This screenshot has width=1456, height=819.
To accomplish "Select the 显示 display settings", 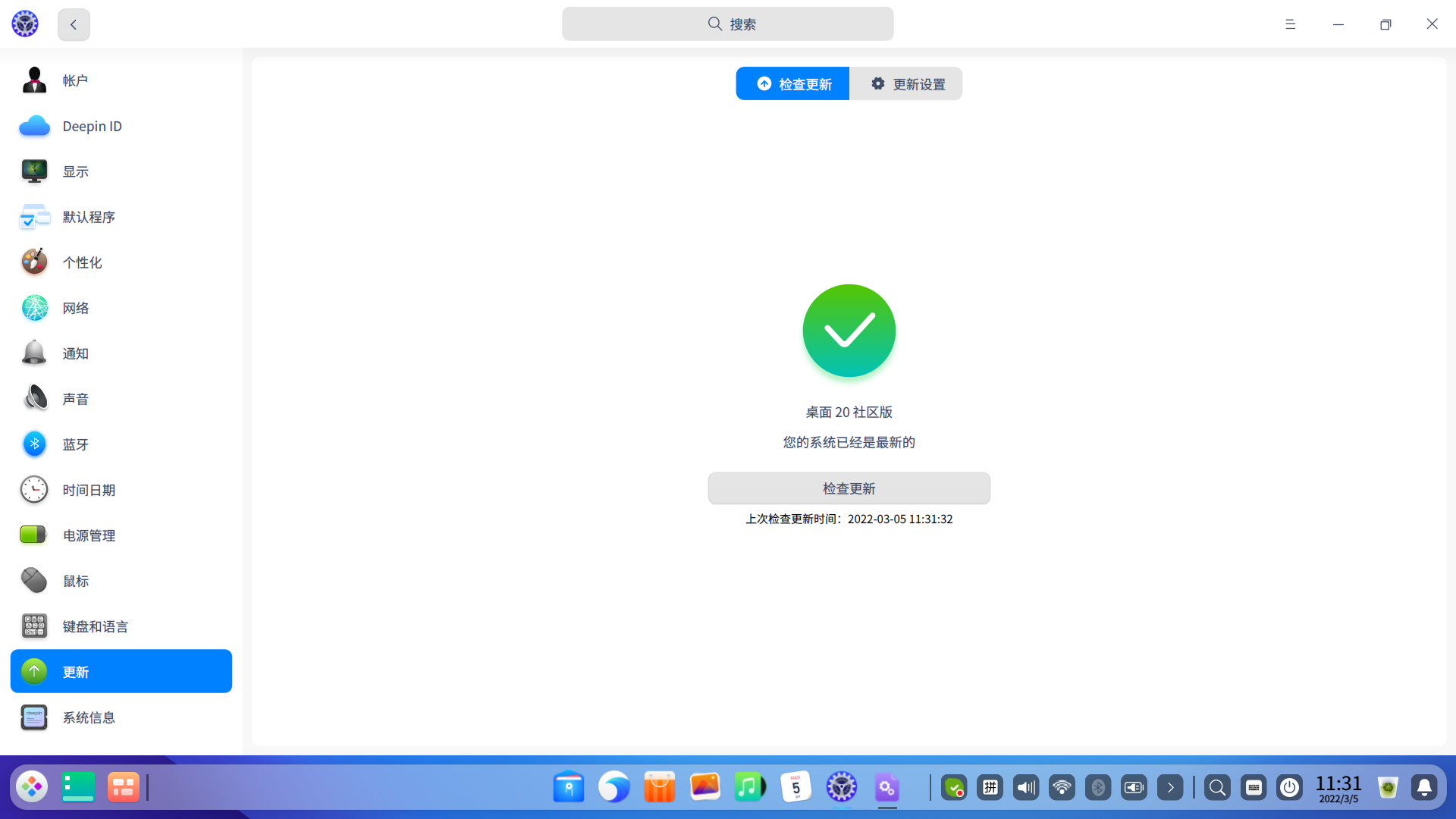I will [75, 171].
